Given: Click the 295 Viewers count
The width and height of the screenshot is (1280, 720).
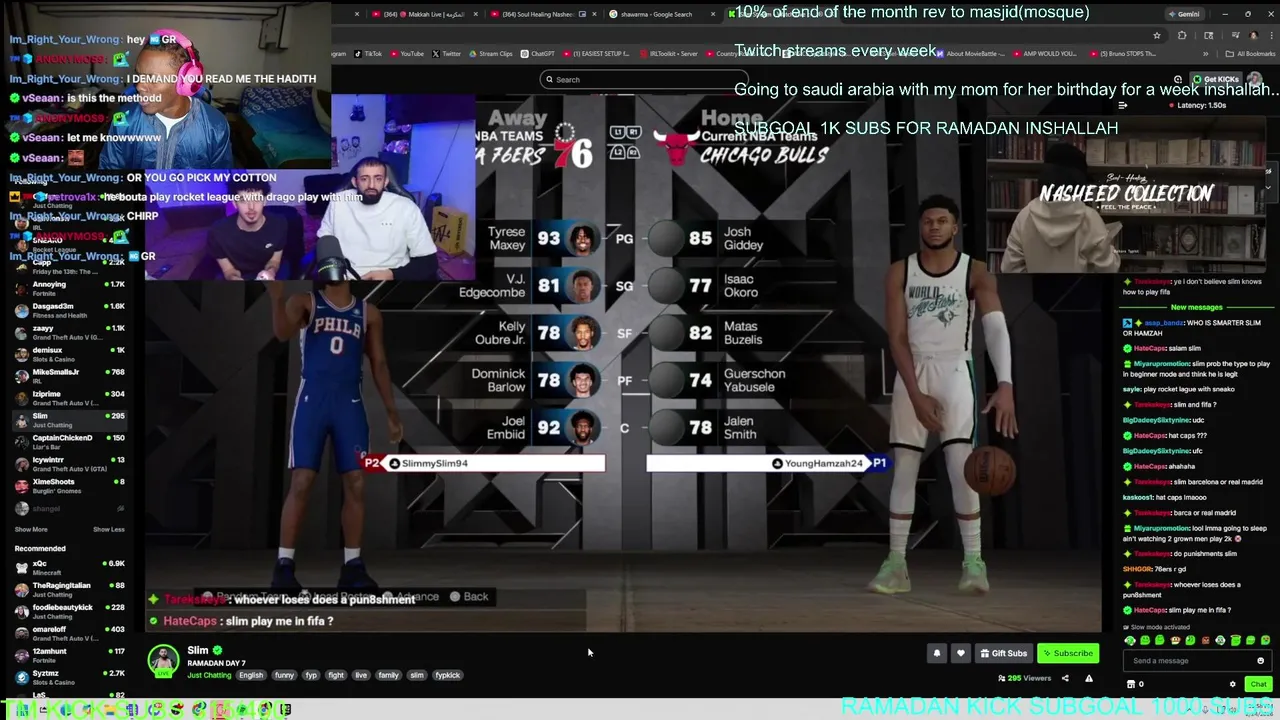Looking at the screenshot, I should [1024, 678].
